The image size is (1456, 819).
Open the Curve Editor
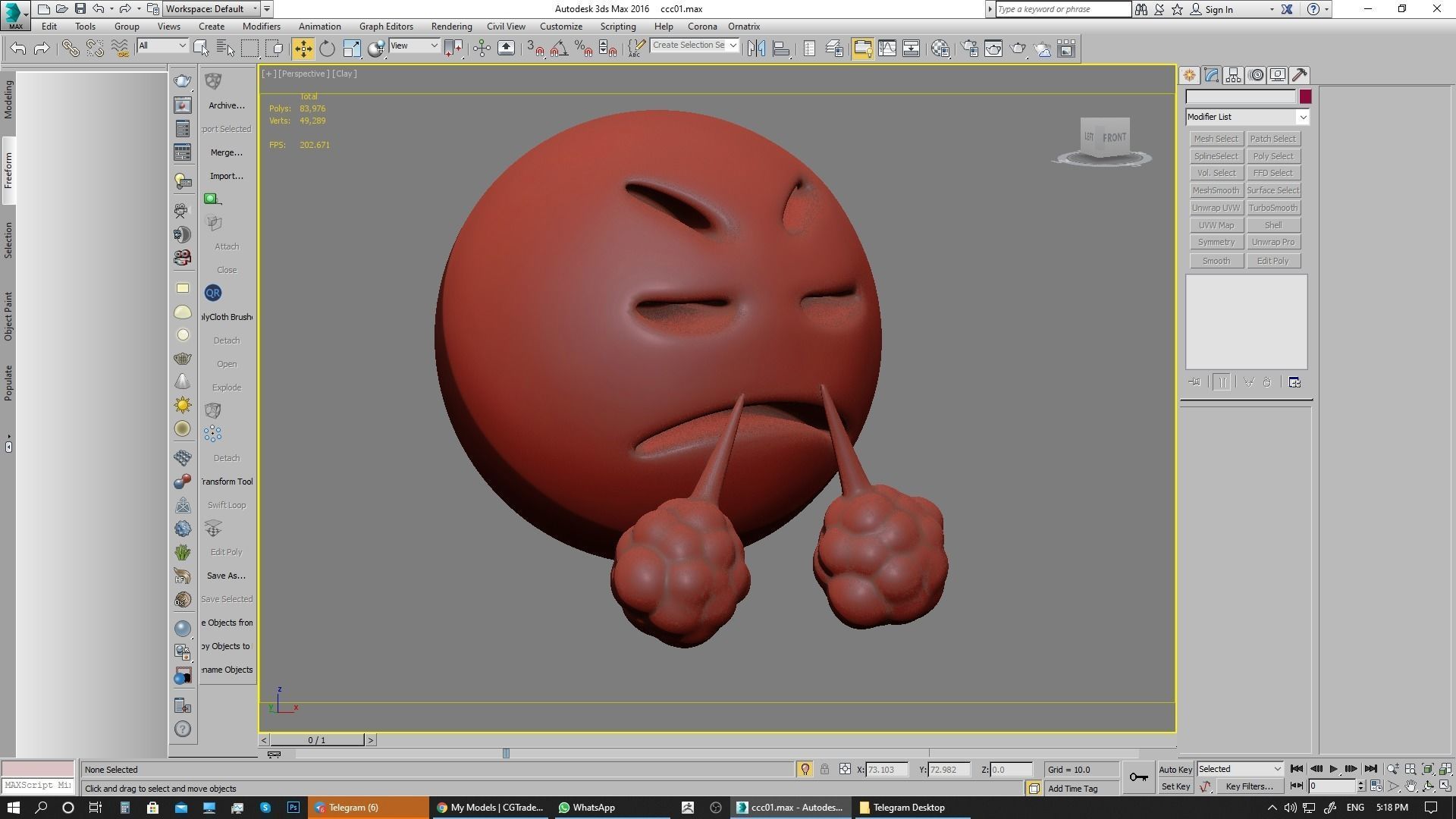(887, 49)
